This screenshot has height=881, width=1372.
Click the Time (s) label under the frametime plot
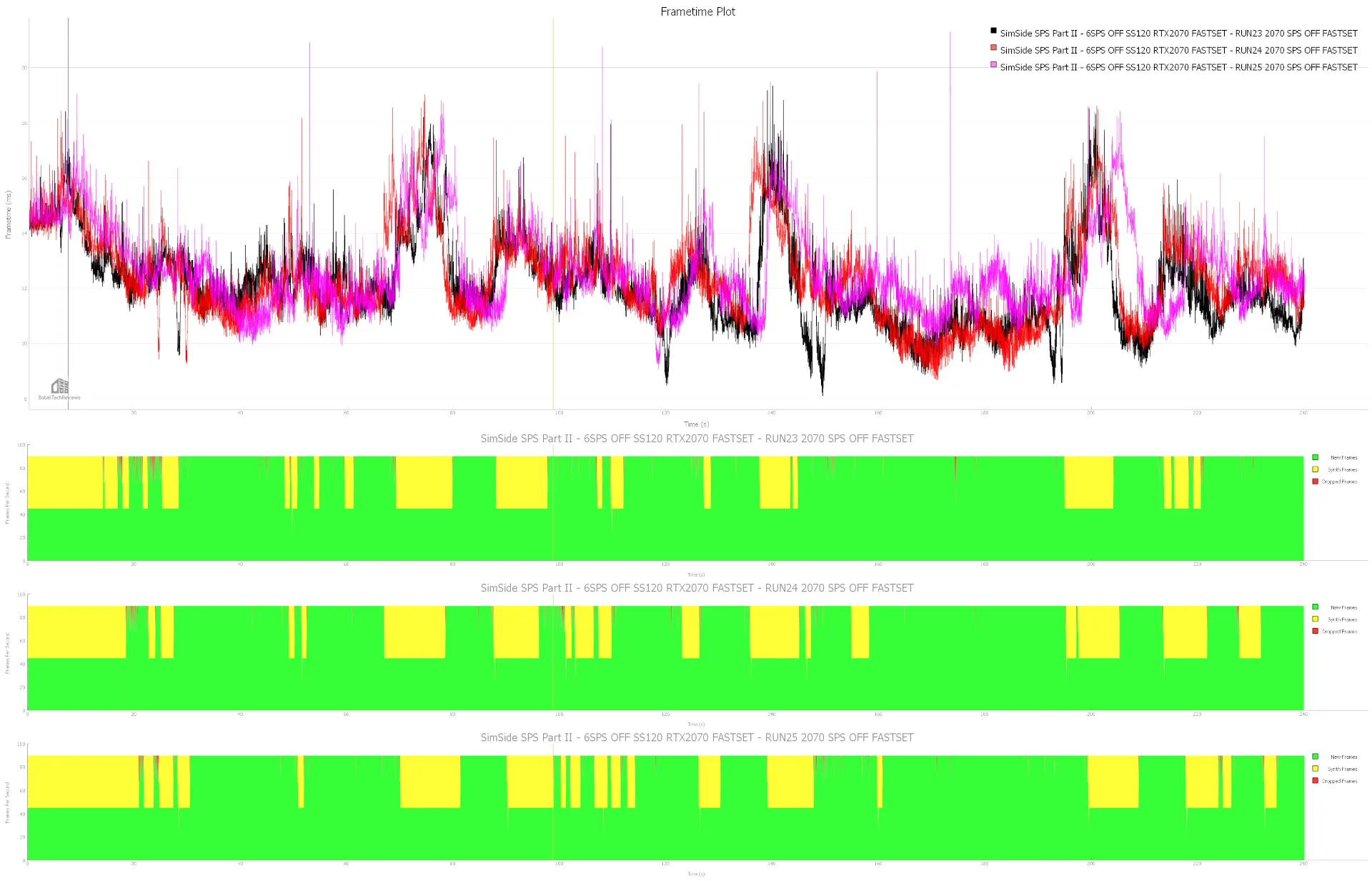click(x=696, y=424)
